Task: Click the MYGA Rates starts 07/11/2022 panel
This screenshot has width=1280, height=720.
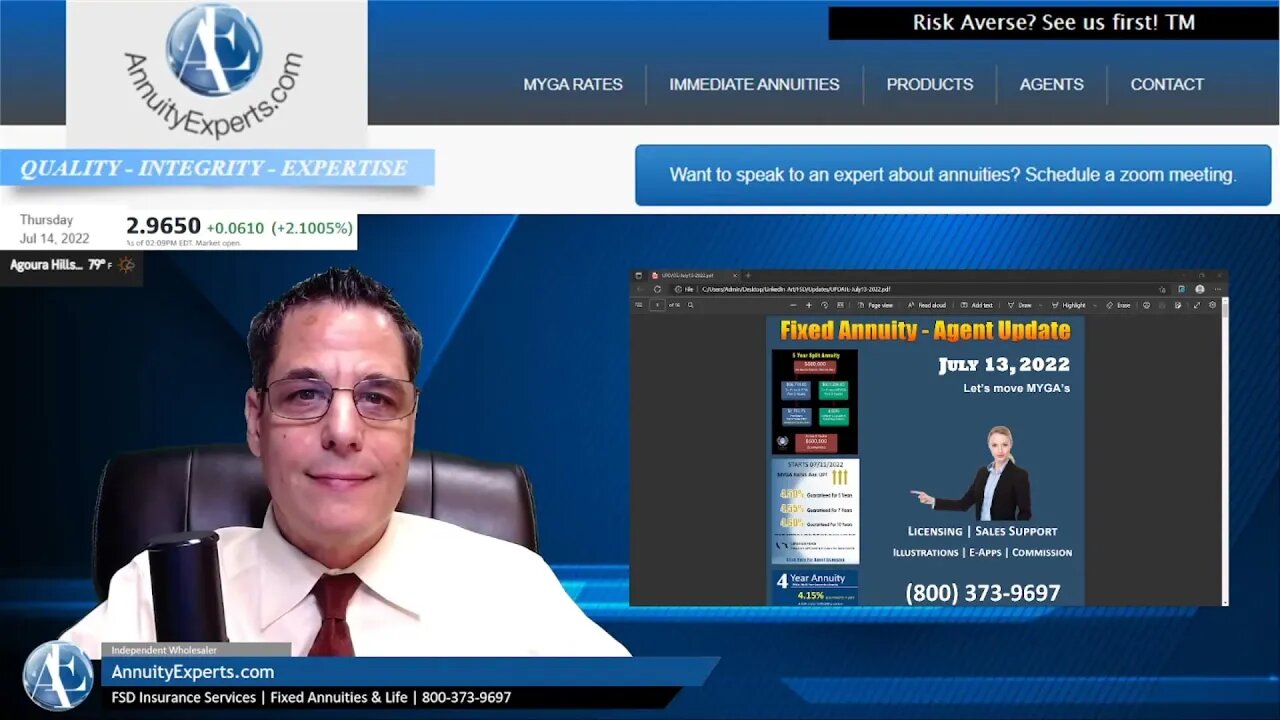Action: (x=814, y=511)
